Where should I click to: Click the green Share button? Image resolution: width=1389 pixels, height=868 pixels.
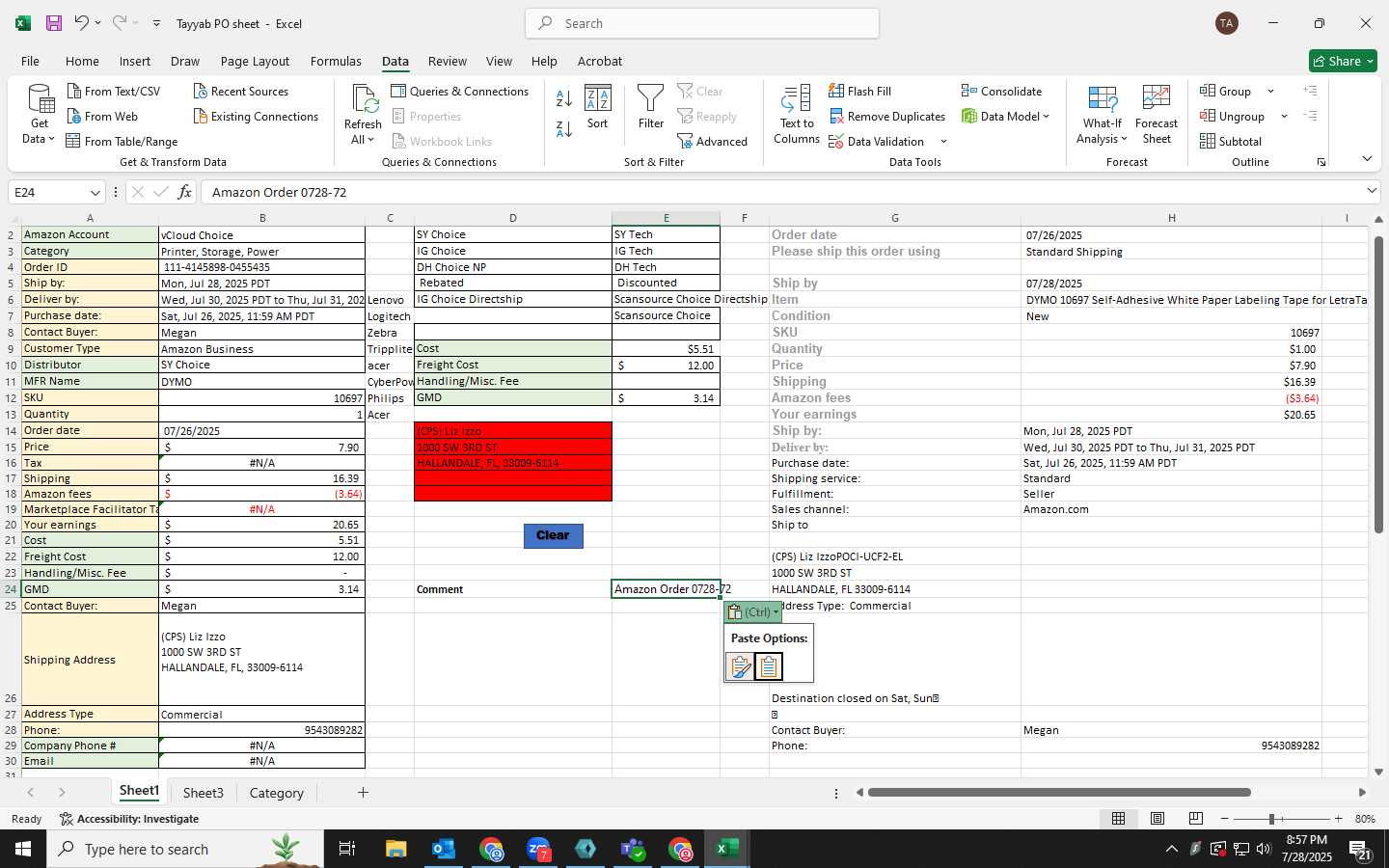(x=1343, y=61)
